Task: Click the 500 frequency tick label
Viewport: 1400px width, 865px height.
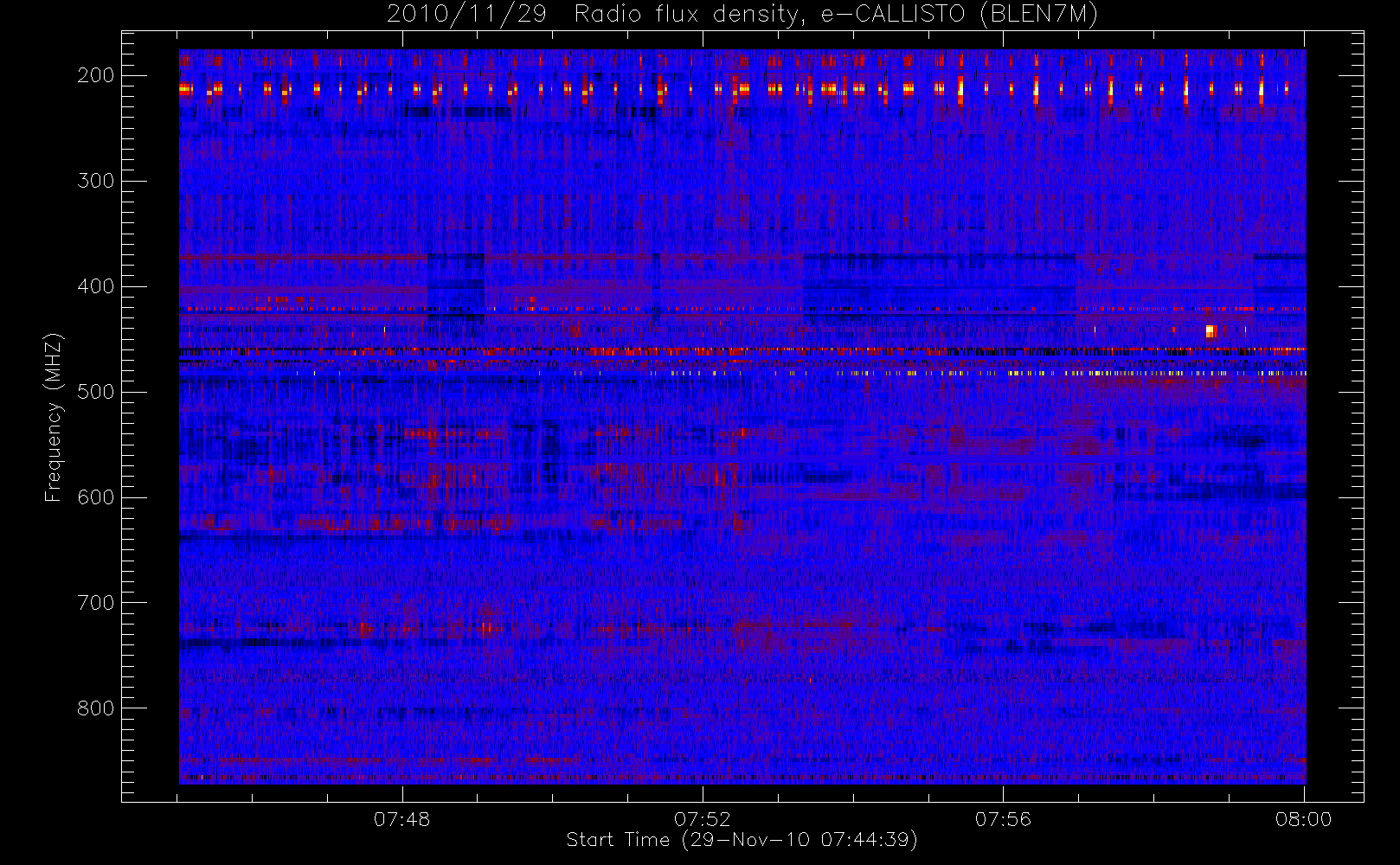Action: point(95,392)
